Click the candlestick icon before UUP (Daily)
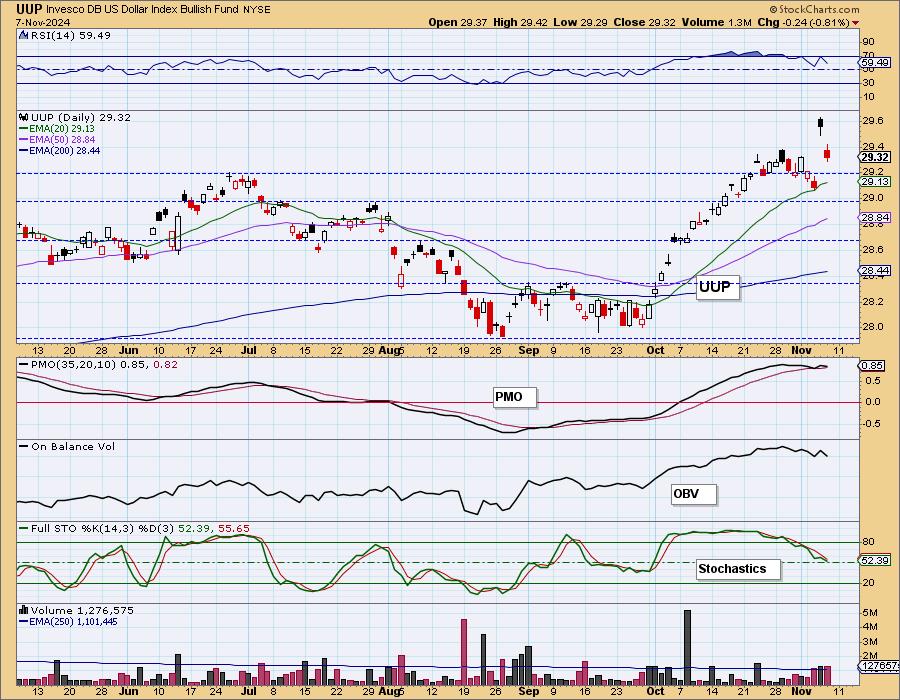Viewport: 900px width, 700px height. coord(24,117)
